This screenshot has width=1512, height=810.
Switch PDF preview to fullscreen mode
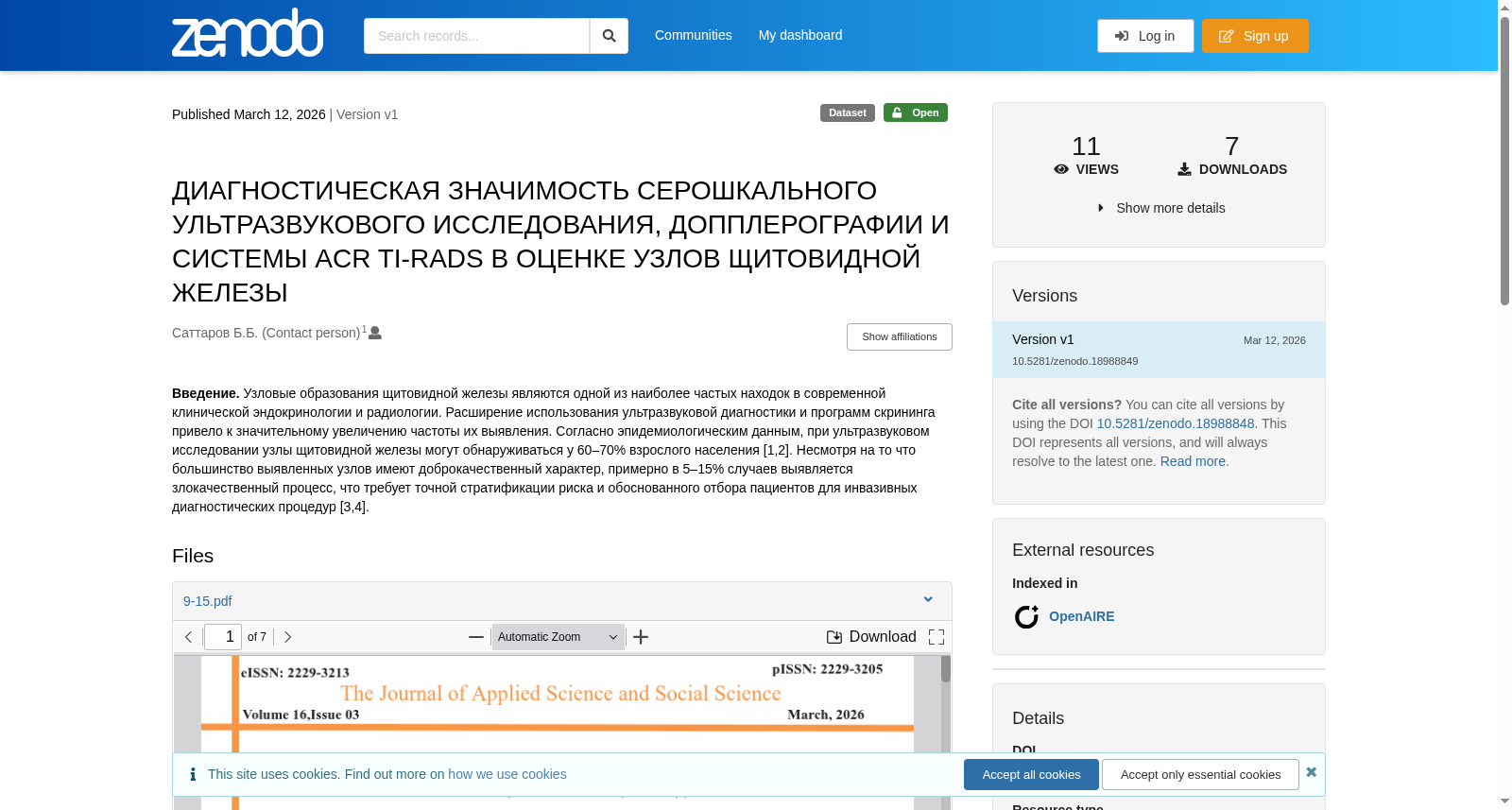pos(936,637)
